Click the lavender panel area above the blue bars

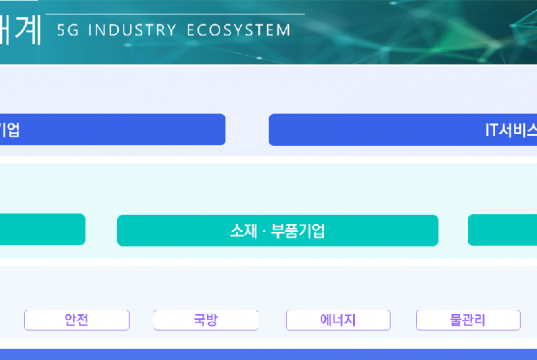(x=268, y=89)
